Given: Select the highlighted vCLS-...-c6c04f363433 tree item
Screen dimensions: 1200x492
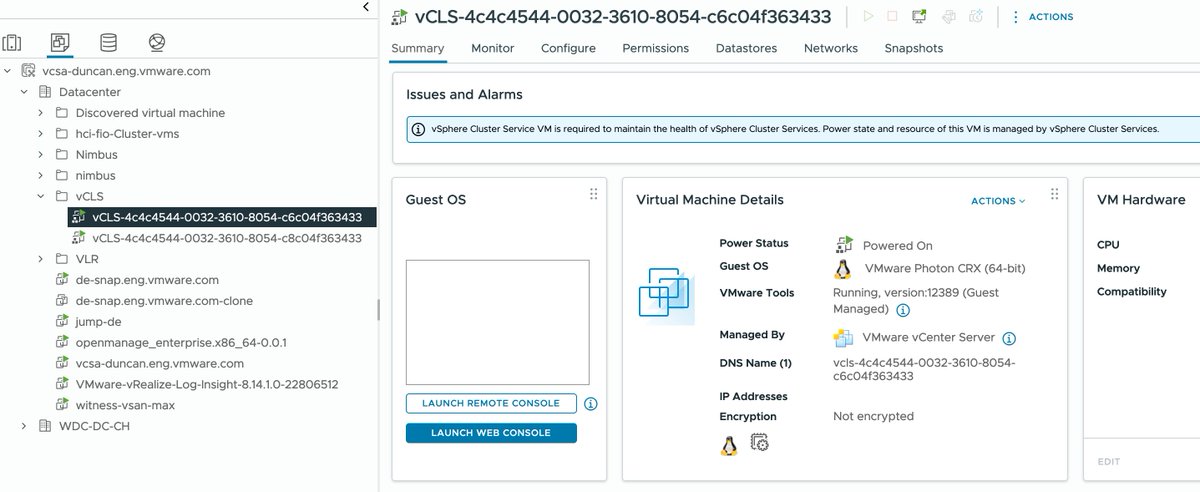Looking at the screenshot, I should tap(222, 217).
